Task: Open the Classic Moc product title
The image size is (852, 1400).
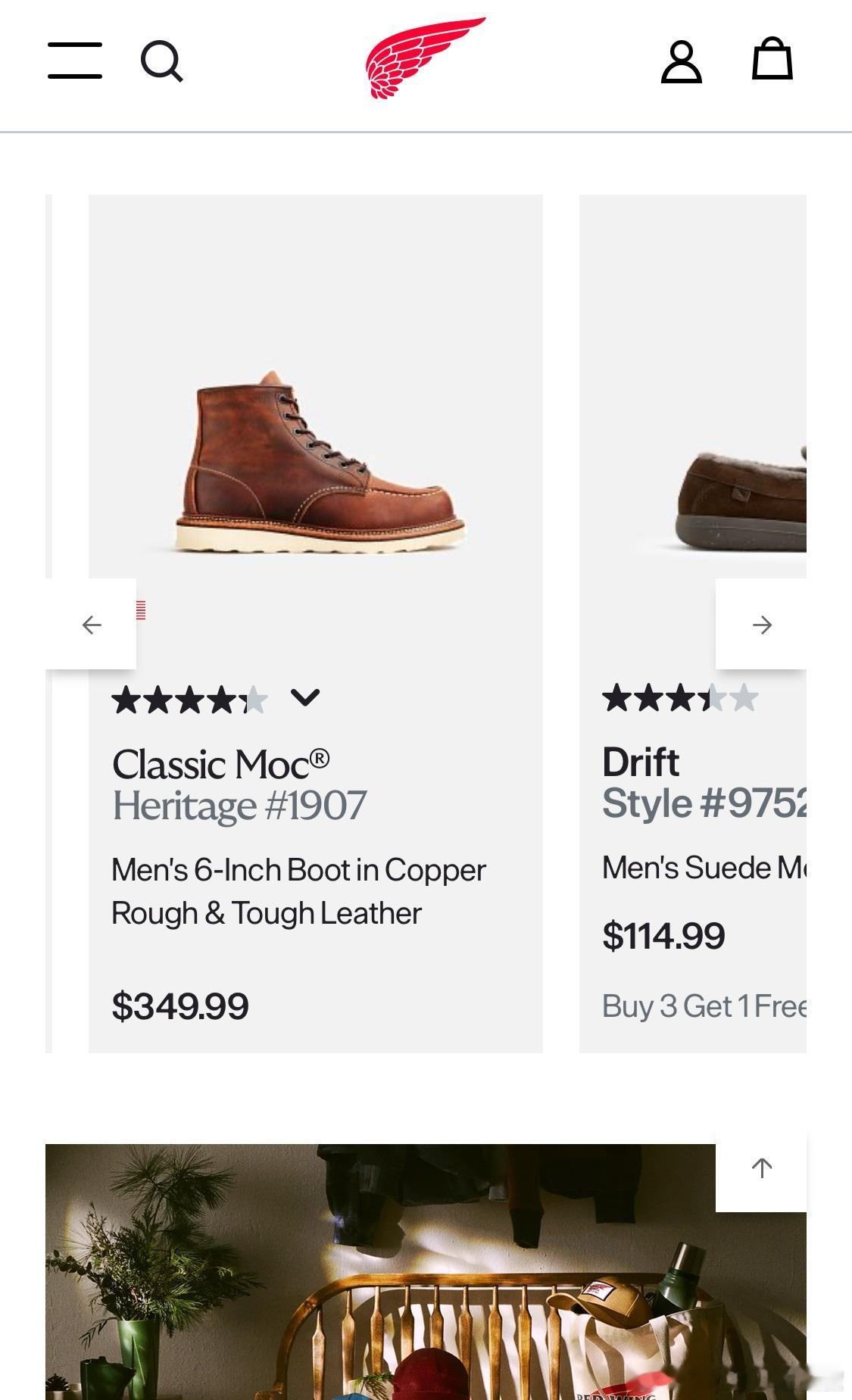Action: (x=220, y=764)
